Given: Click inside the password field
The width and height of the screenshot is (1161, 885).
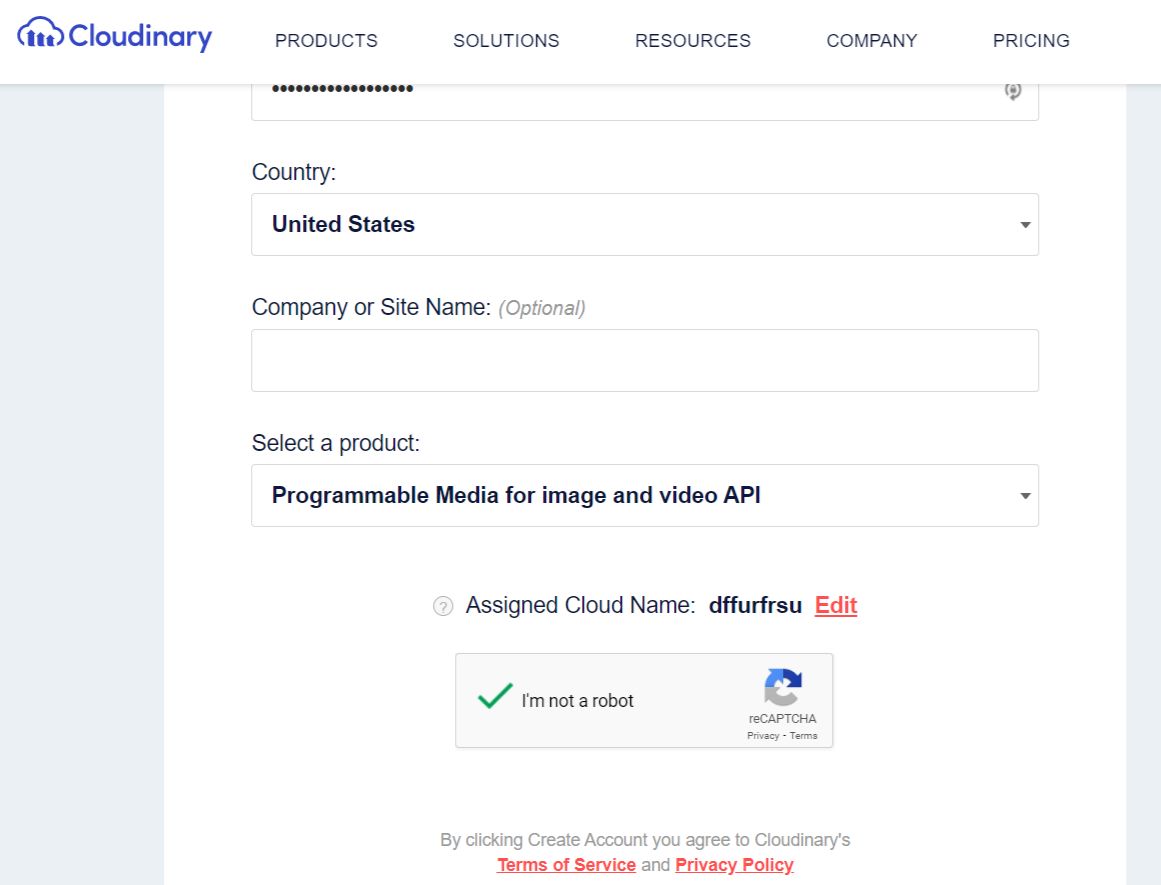Looking at the screenshot, I should click(644, 101).
